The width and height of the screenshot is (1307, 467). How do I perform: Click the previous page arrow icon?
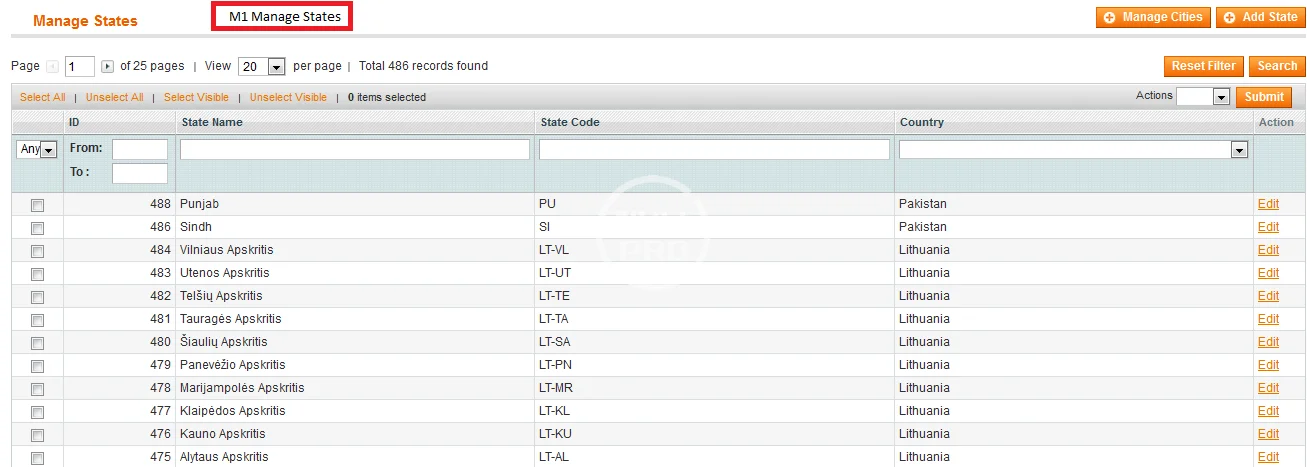pyautogui.click(x=53, y=67)
